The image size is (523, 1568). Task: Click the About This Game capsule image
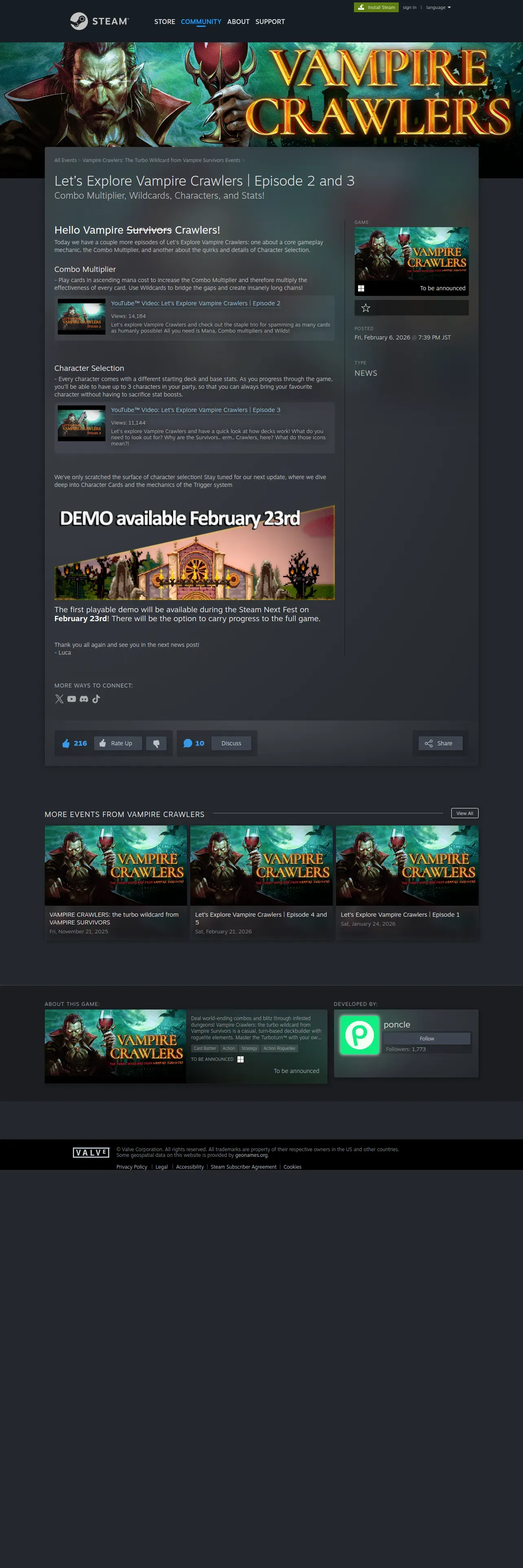[115, 1046]
